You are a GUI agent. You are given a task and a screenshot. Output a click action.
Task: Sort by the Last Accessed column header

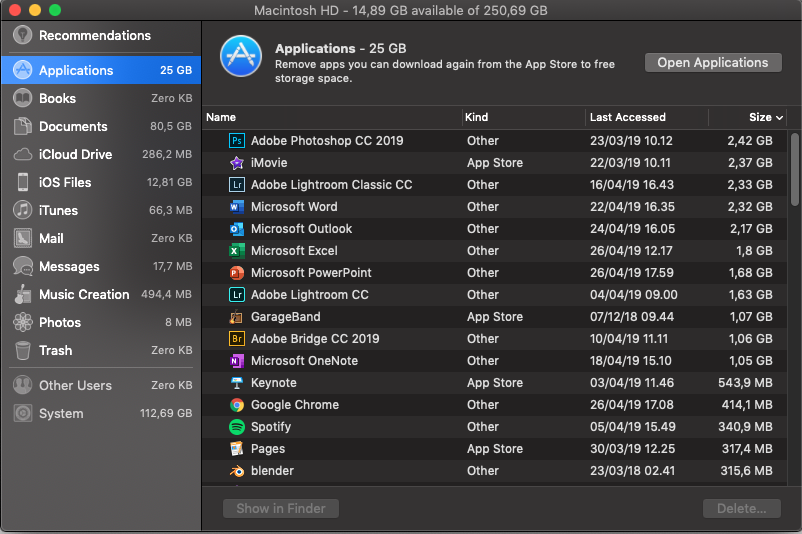click(x=628, y=118)
